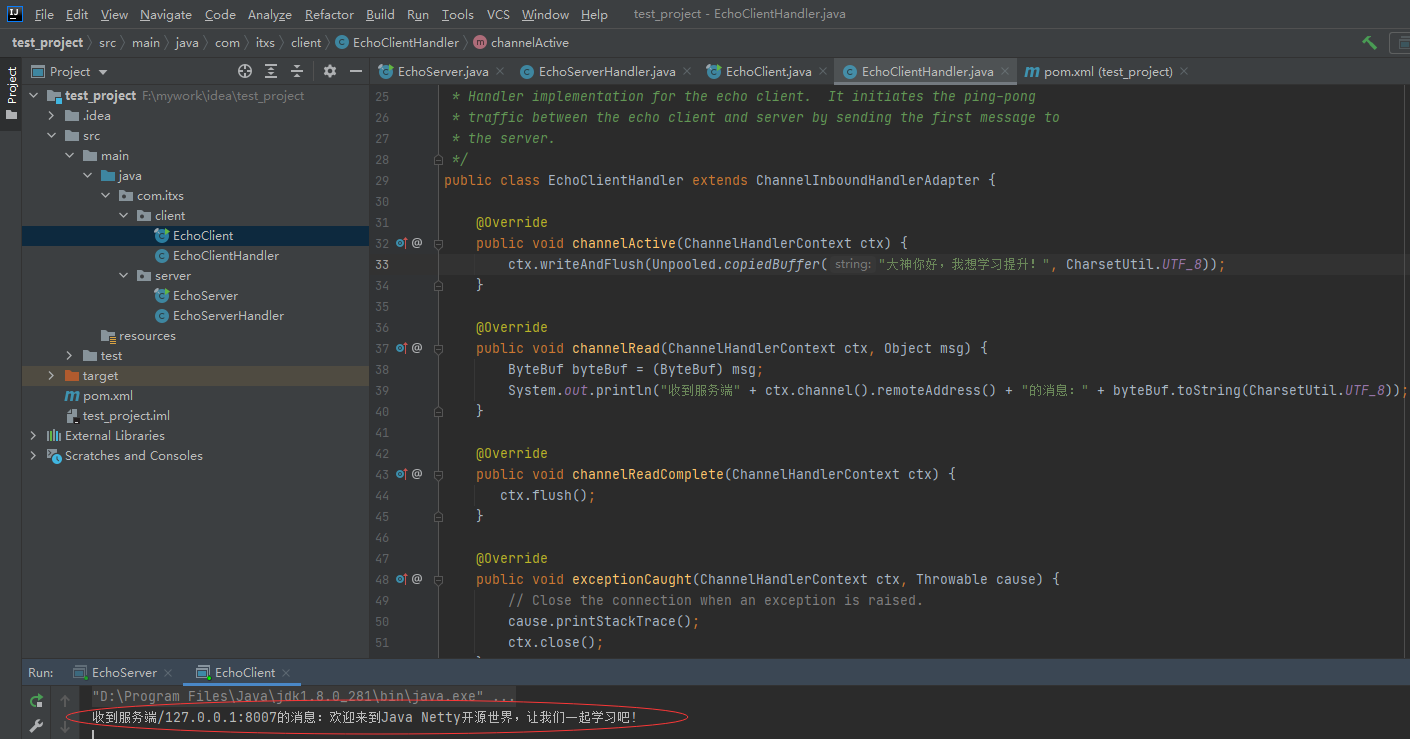Click the locate-in-project crosshair icon
1410x739 pixels.
(245, 71)
